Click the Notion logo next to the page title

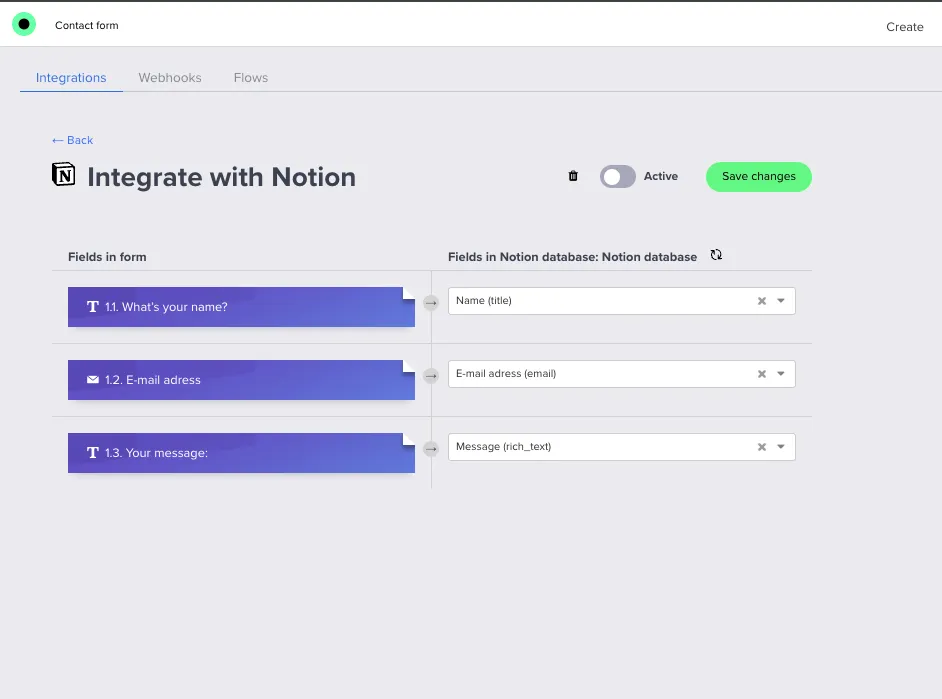[62, 175]
